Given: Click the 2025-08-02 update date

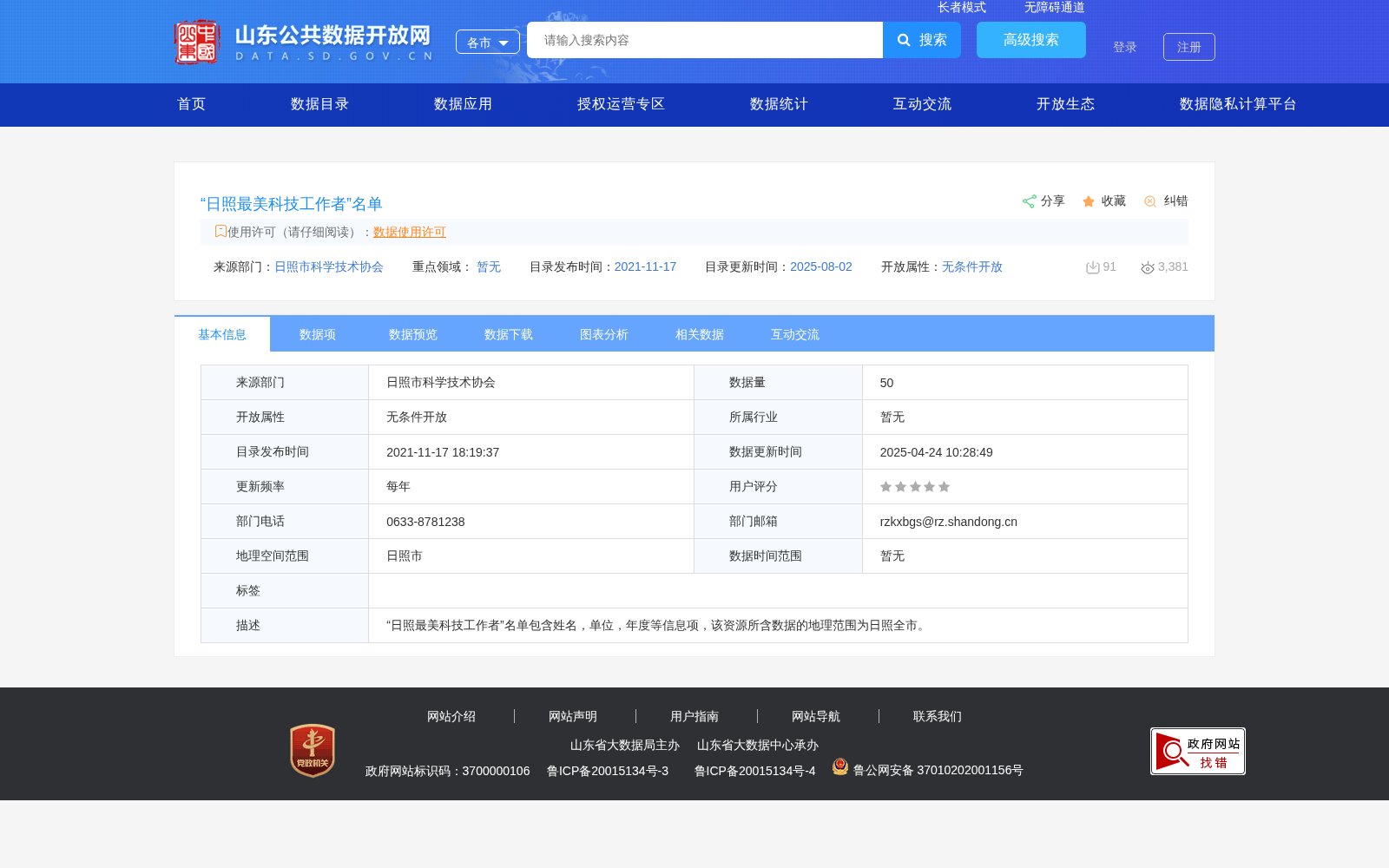Looking at the screenshot, I should click(821, 266).
